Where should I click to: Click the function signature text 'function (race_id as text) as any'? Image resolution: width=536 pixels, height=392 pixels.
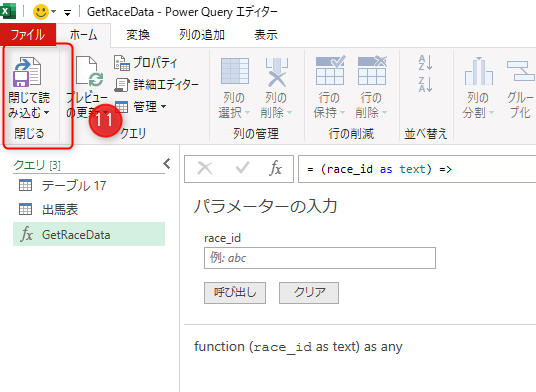click(x=298, y=347)
